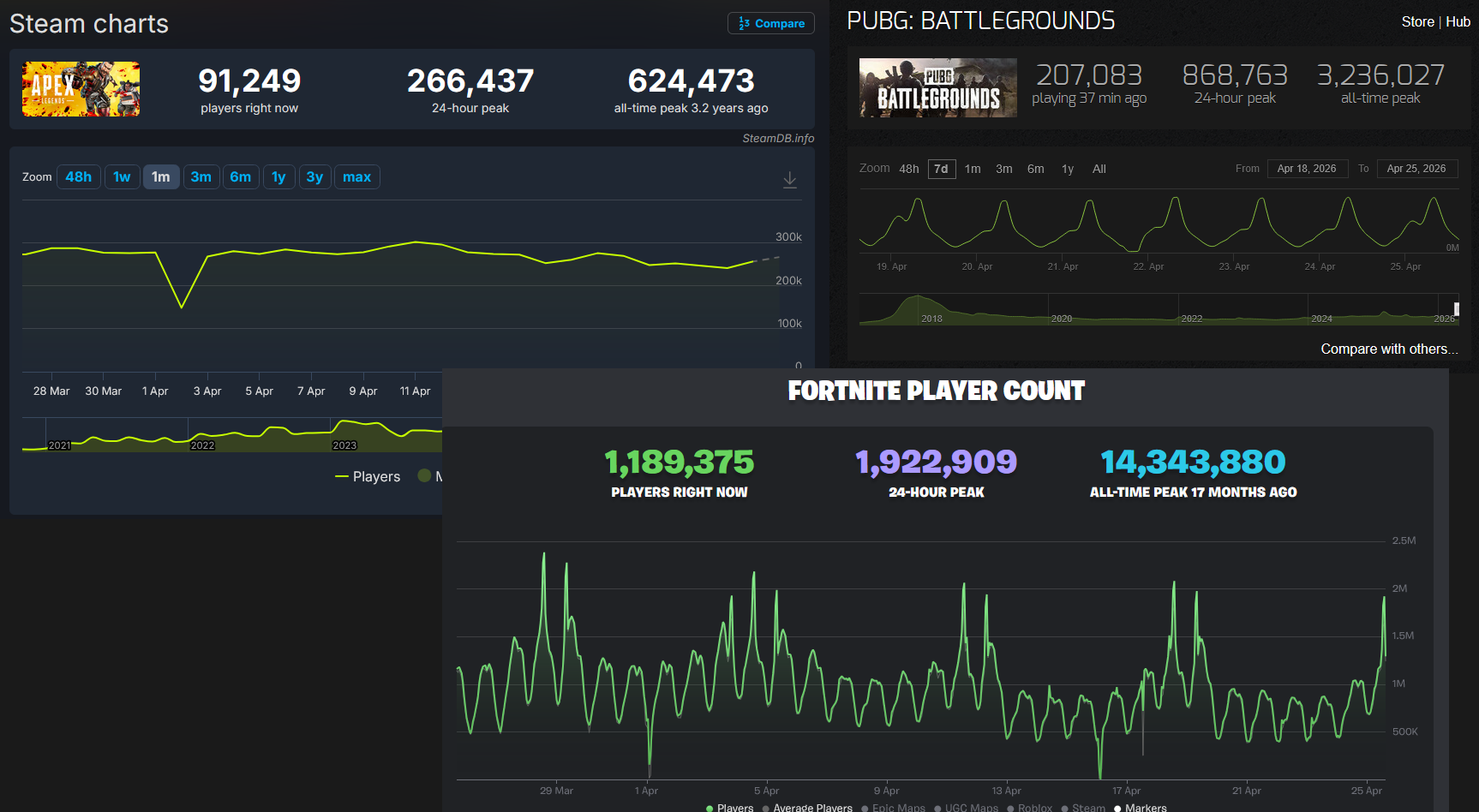Click the PUBG 868,763 24-hour peak value
The height and width of the screenshot is (812, 1479).
click(1235, 75)
